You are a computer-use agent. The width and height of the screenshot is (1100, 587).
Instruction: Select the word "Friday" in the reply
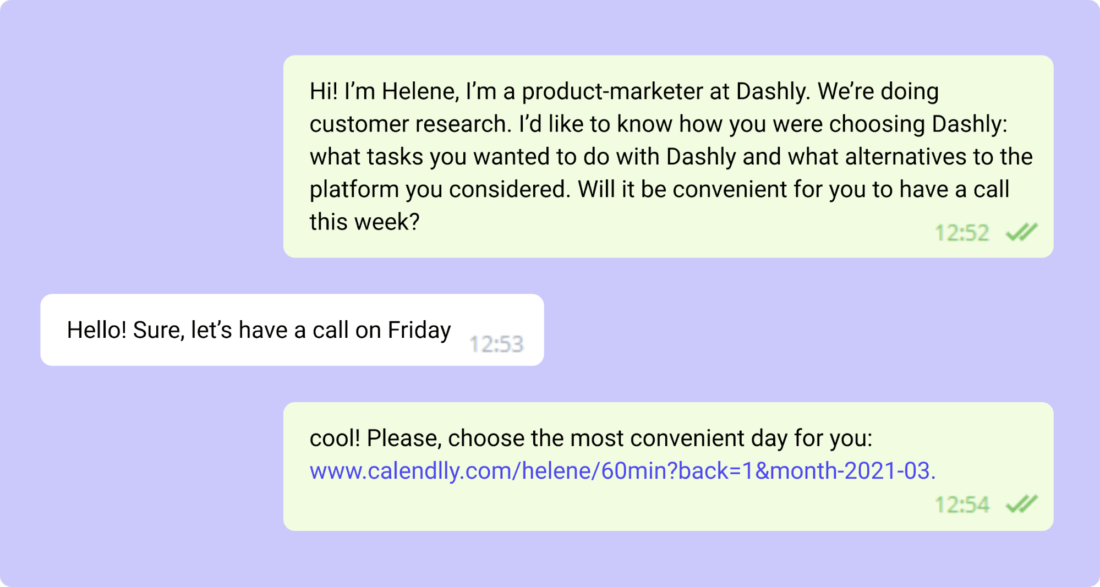tap(418, 330)
